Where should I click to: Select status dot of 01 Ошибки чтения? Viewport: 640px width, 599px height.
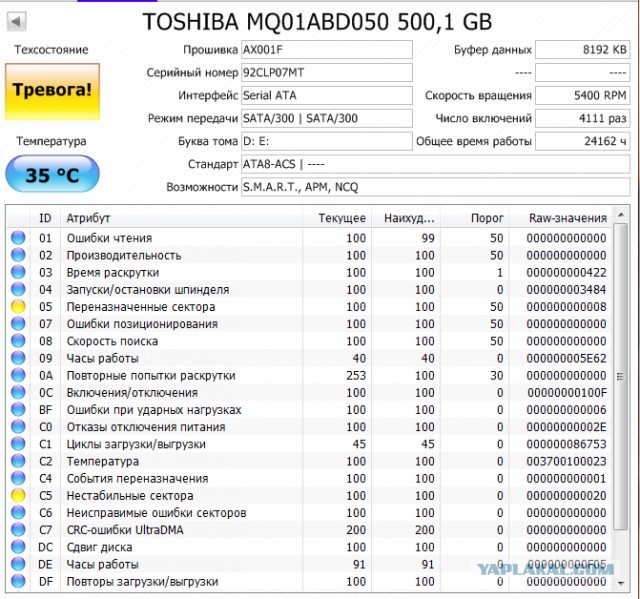click(x=18, y=238)
